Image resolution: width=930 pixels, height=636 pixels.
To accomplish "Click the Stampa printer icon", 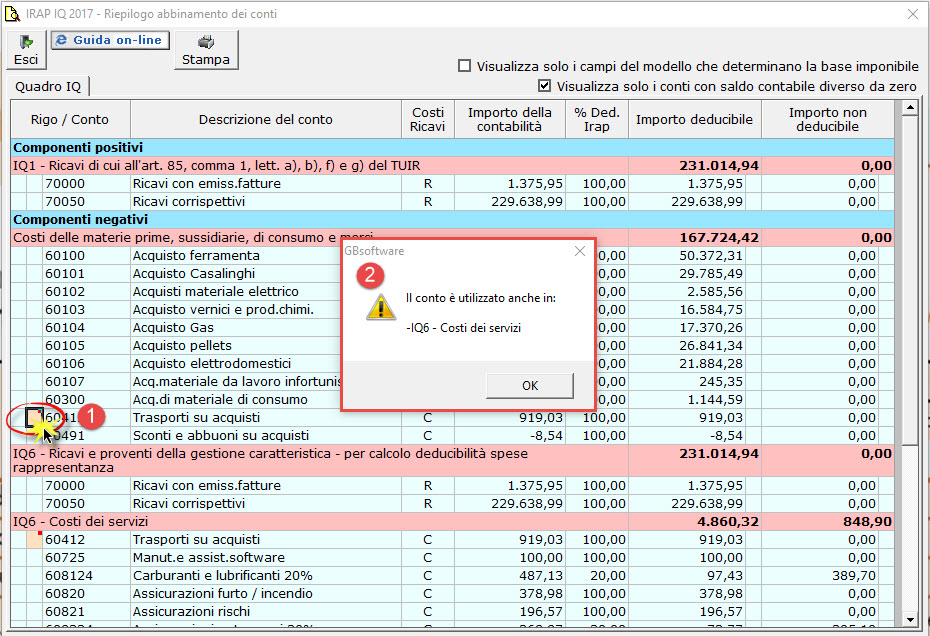I will pyautogui.click(x=206, y=42).
